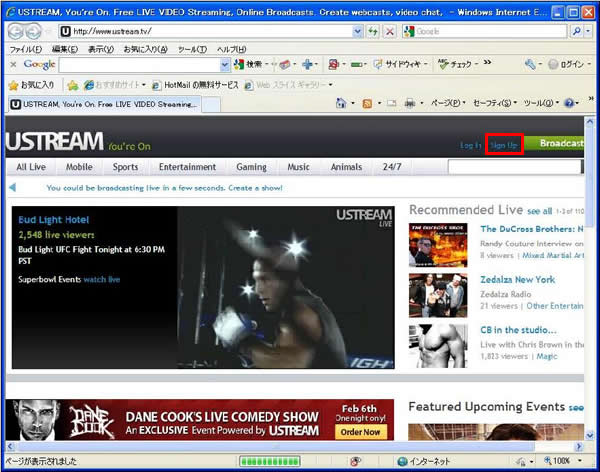600x472 pixels.
Task: Click the add to favorites bar icon
Action: click(72, 85)
